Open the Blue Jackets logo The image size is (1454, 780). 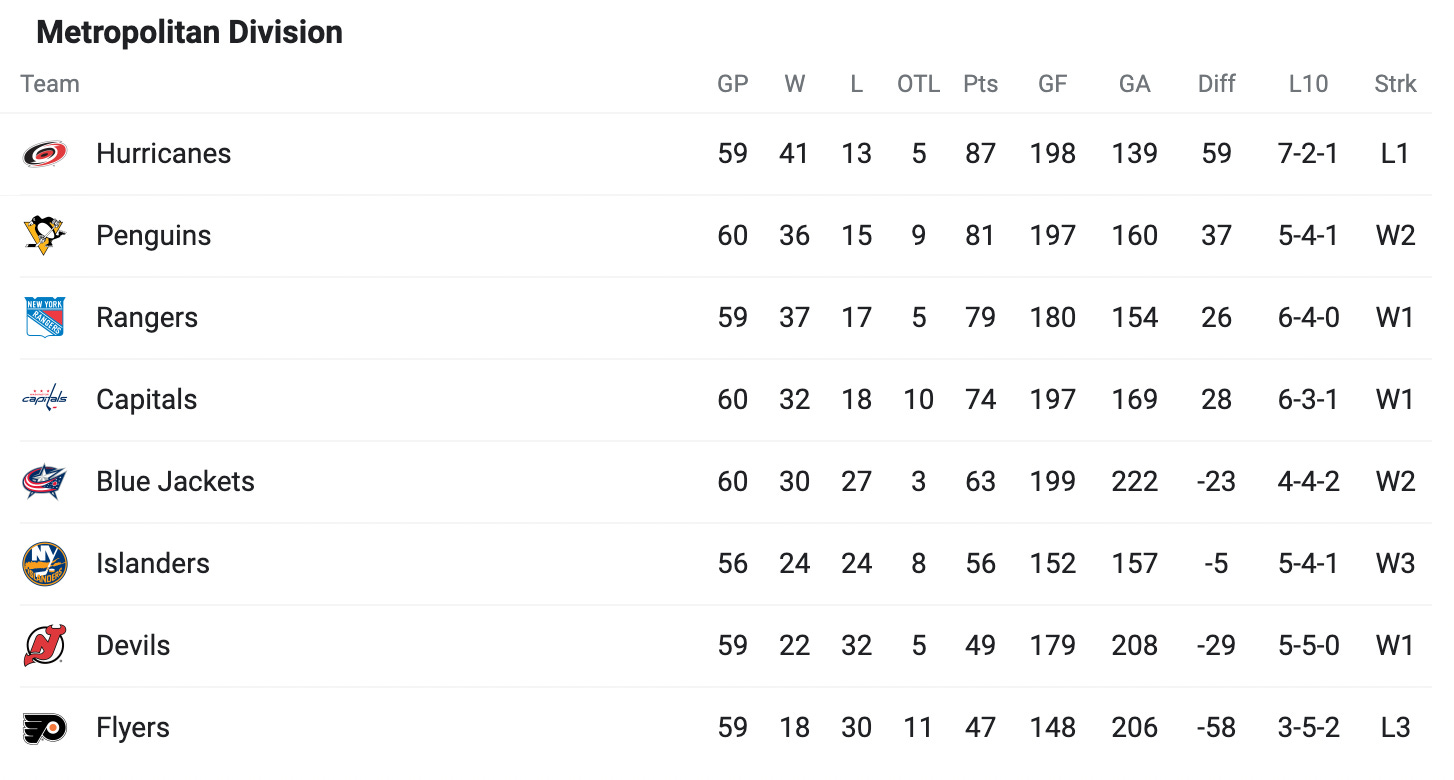[44, 482]
